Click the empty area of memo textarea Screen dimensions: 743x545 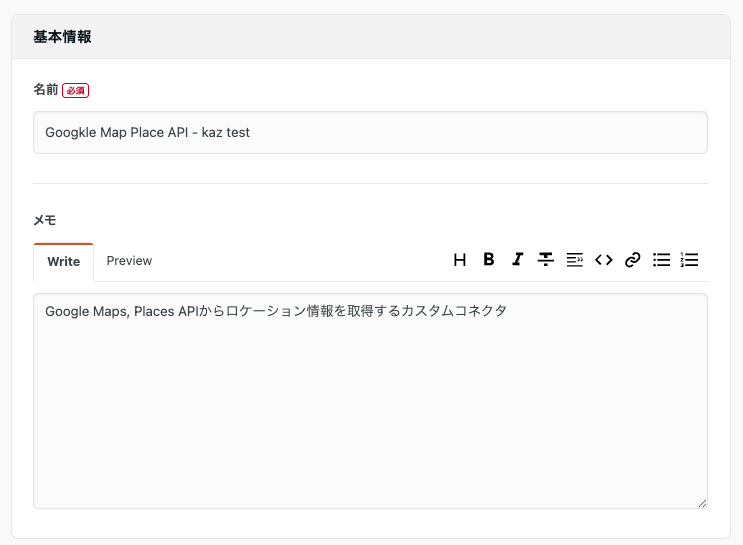tap(370, 420)
